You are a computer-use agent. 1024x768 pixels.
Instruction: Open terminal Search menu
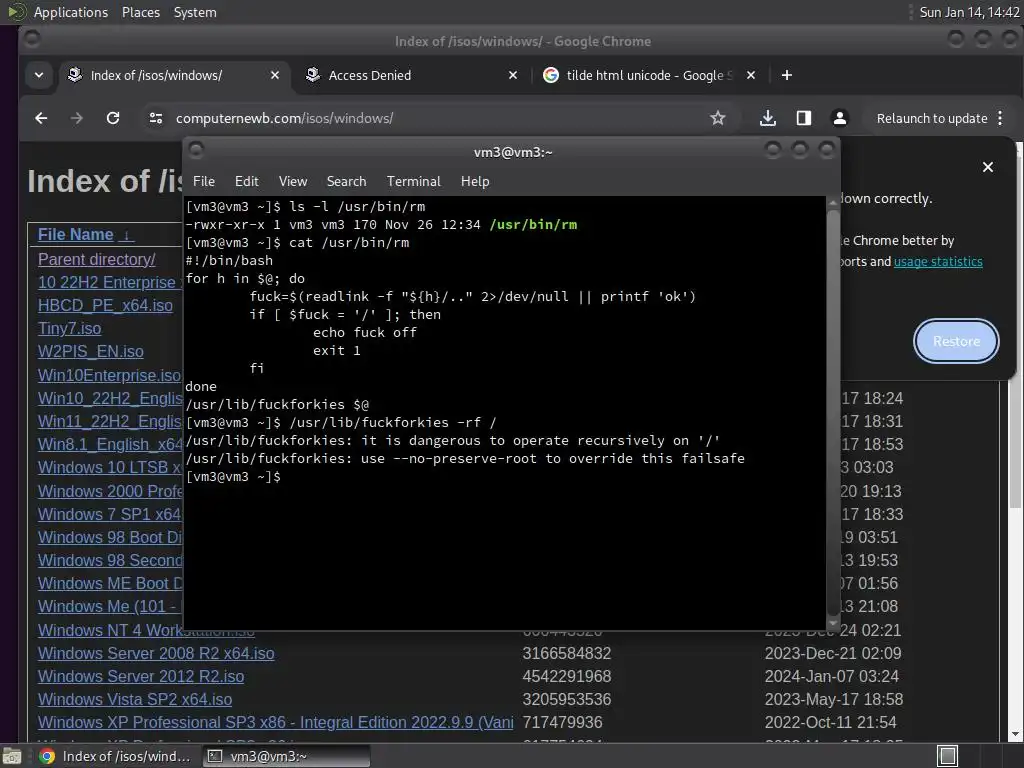pos(346,182)
